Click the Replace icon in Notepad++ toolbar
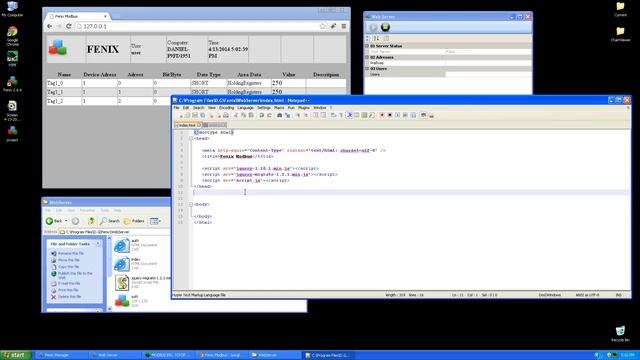Image resolution: width=640 pixels, height=360 pixels. (287, 116)
